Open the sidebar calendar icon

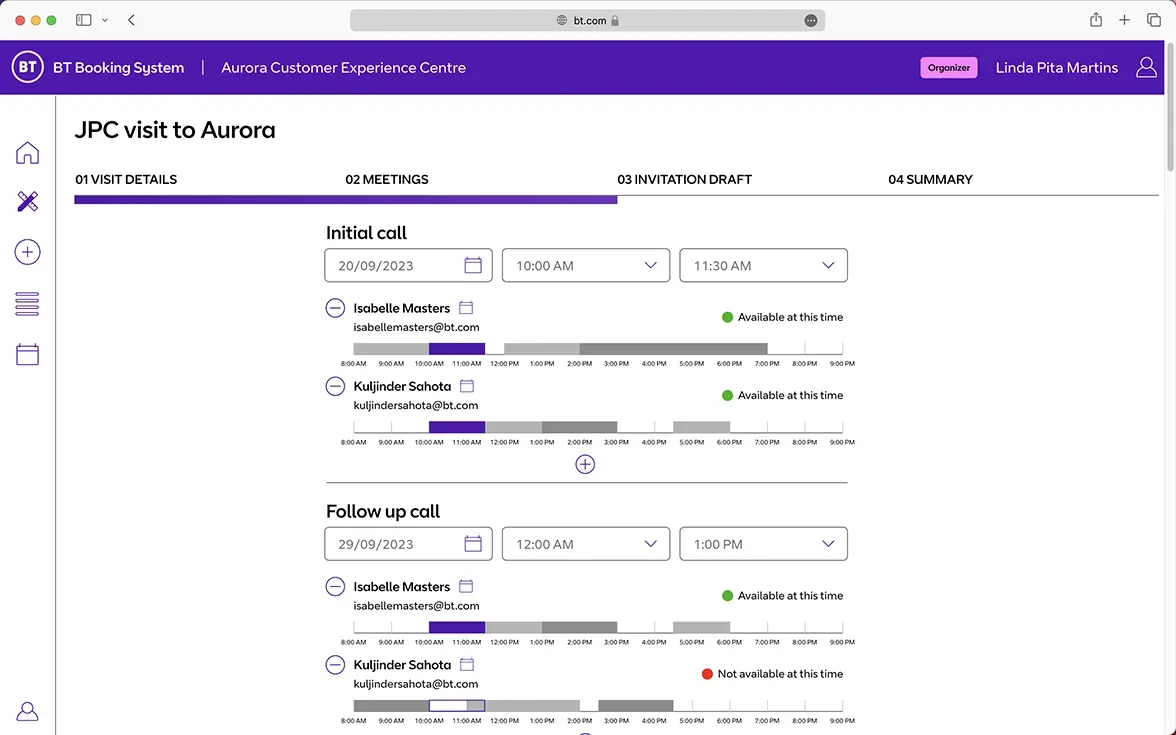point(28,354)
